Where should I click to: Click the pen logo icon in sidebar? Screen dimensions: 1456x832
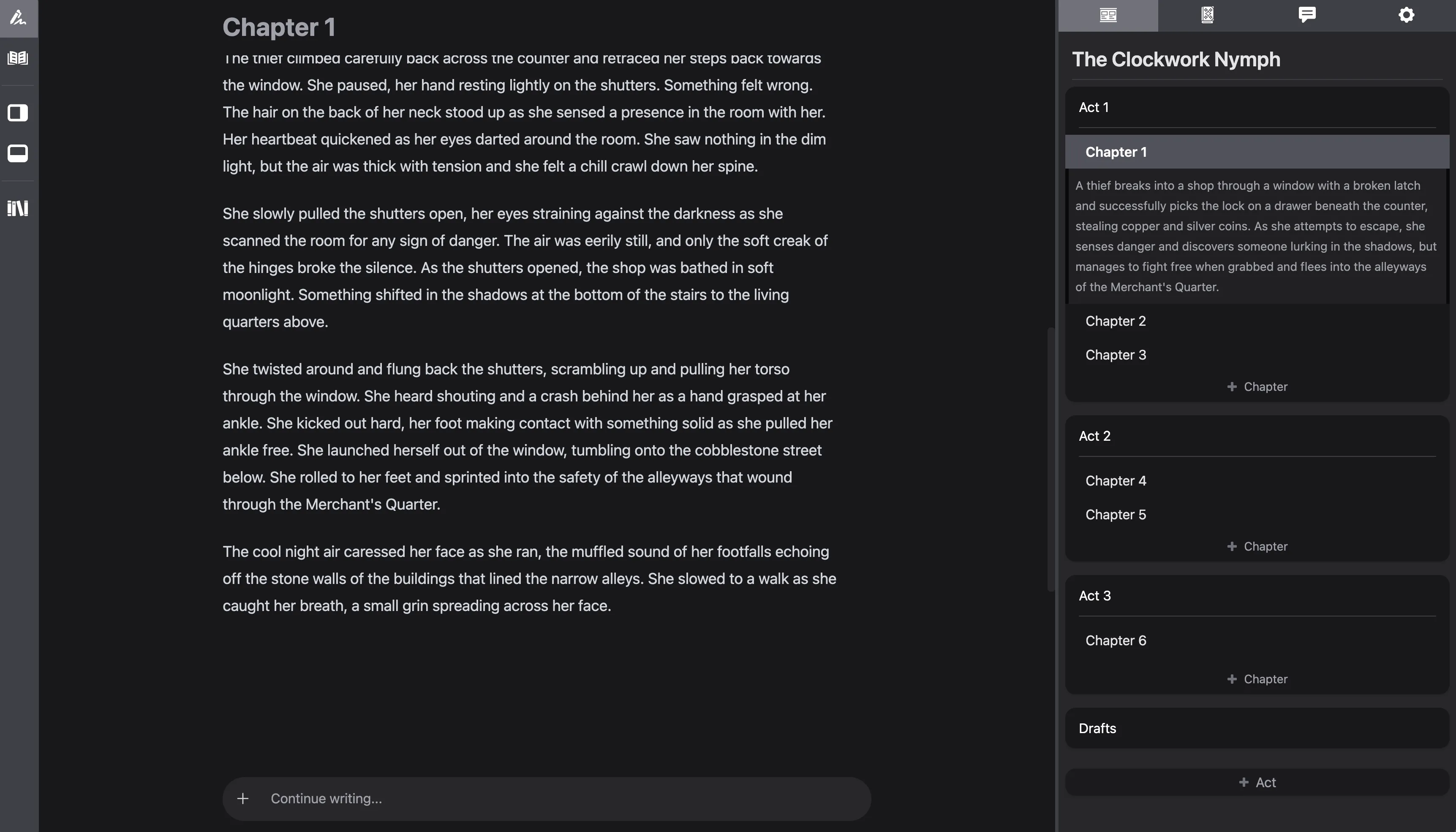click(18, 18)
